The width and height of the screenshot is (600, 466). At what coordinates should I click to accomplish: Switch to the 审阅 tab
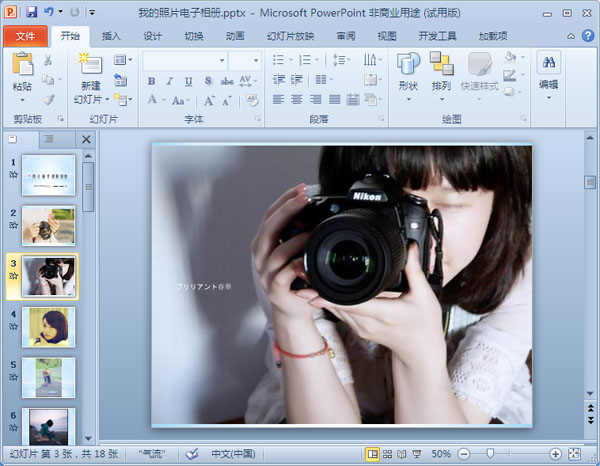[x=346, y=36]
